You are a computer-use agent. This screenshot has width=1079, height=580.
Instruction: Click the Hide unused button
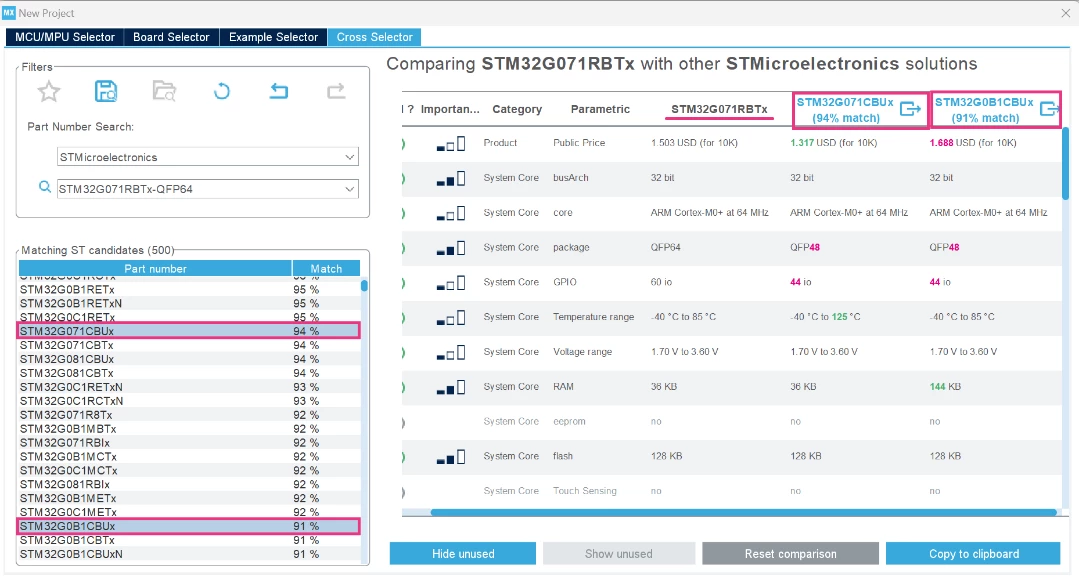(x=462, y=554)
